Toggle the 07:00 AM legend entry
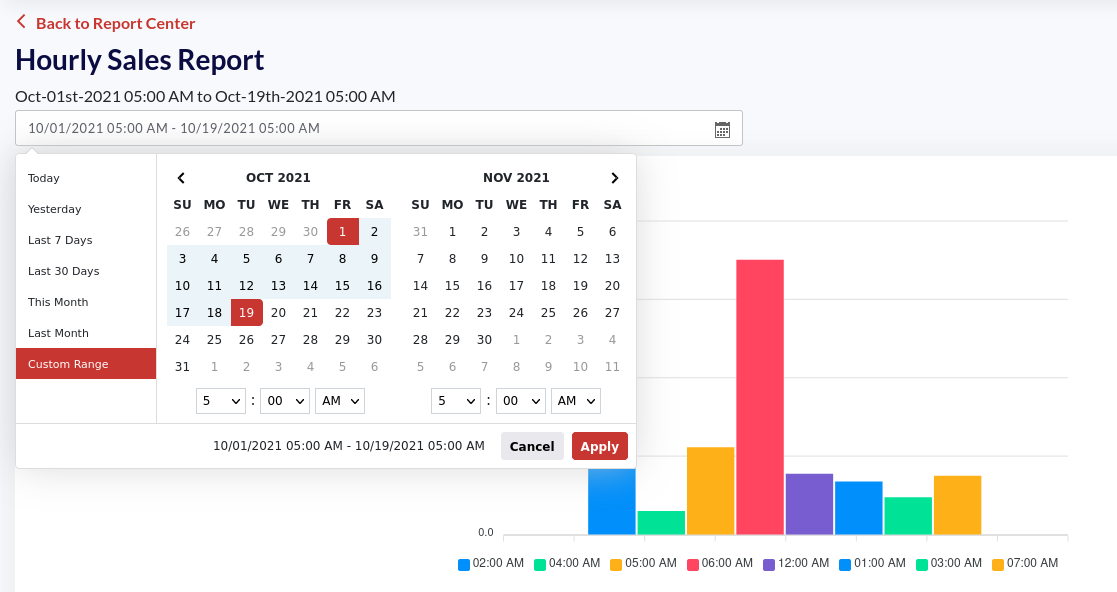 point(1024,564)
